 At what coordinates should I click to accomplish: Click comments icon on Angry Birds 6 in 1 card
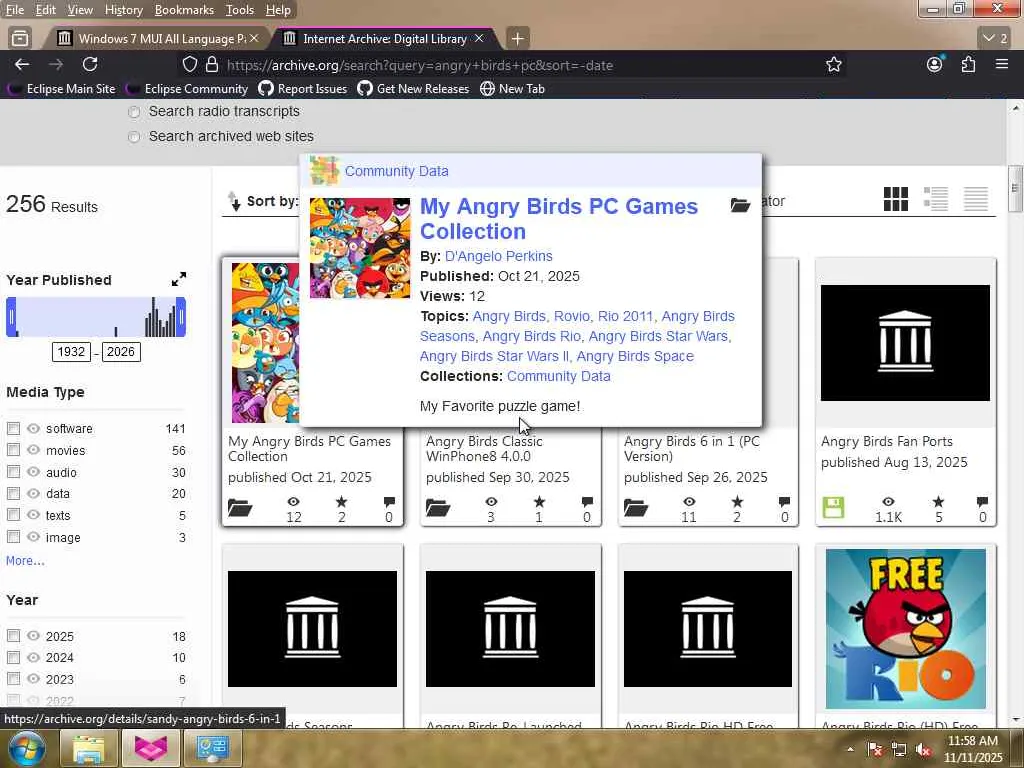[x=784, y=502]
